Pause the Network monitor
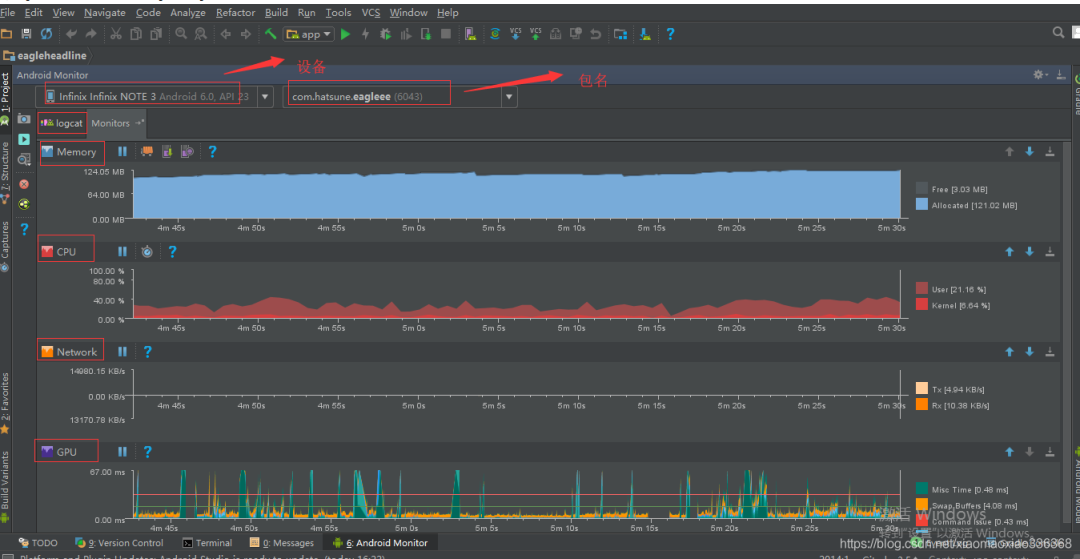The image size is (1080, 559). click(x=122, y=352)
